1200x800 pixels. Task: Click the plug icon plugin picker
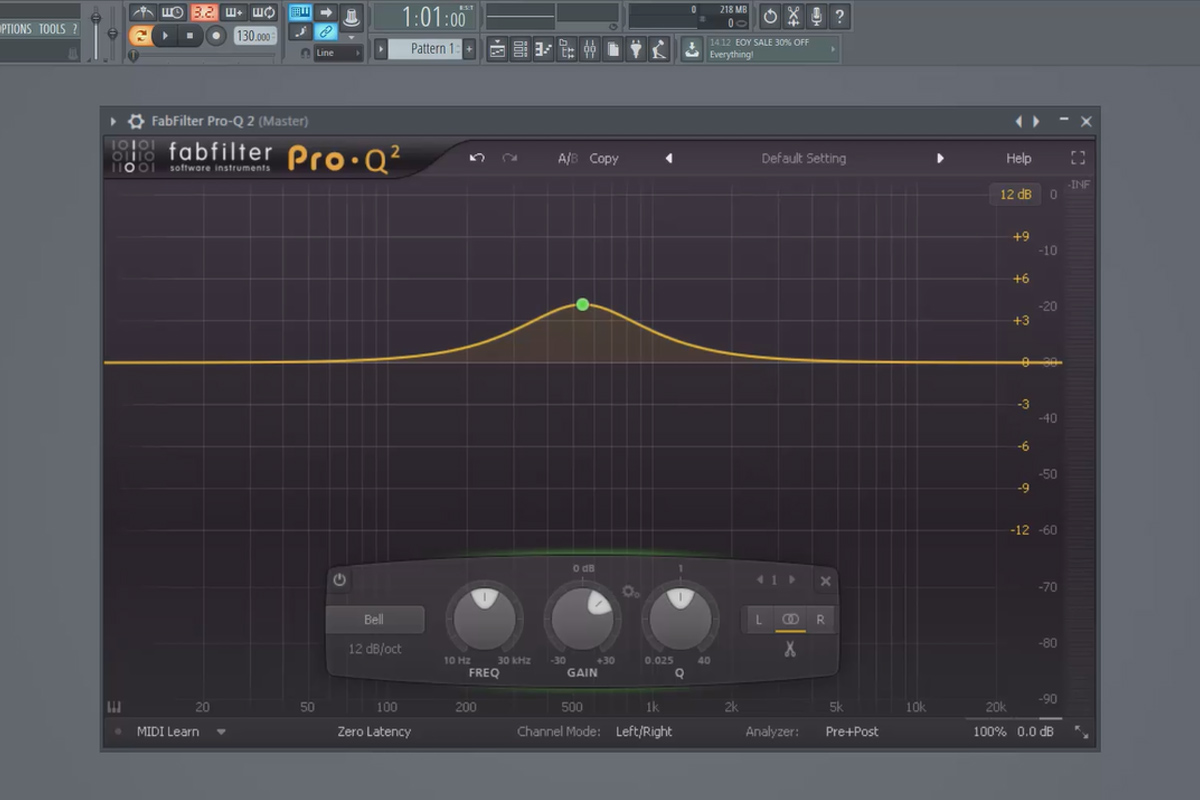635,49
